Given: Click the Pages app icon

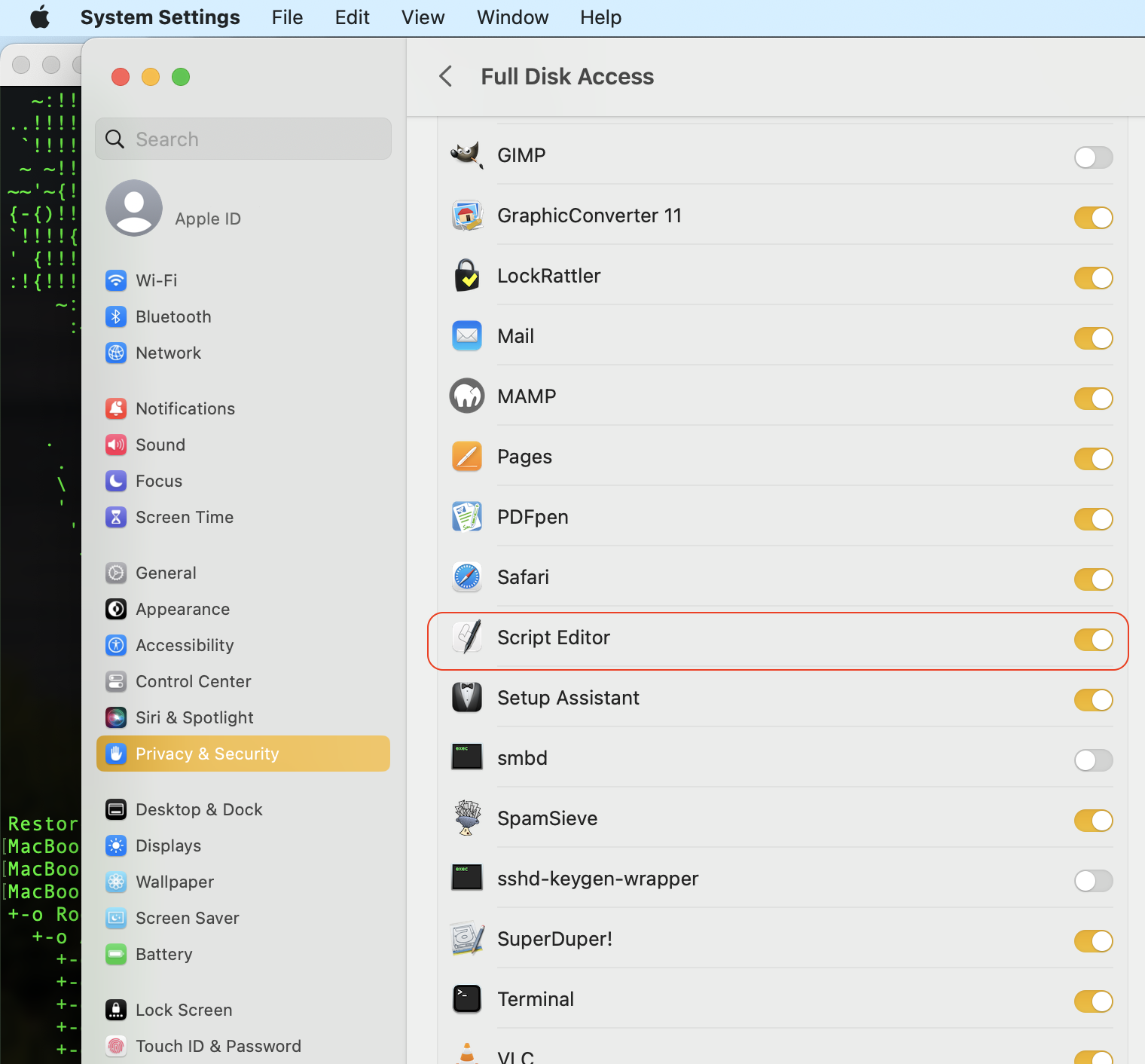Looking at the screenshot, I should coord(467,457).
